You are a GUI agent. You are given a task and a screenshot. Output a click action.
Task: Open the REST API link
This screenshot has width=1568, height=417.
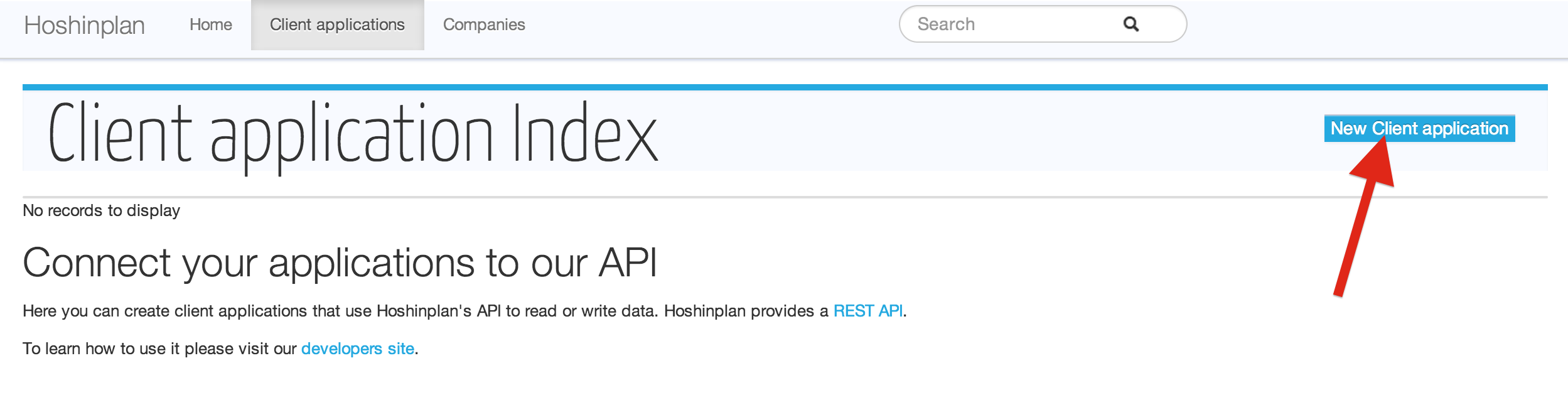click(x=868, y=311)
